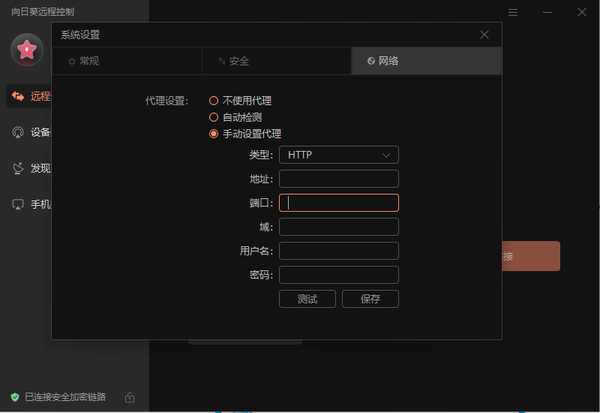Open the hamburger menu in Sunlogin window
The height and width of the screenshot is (413, 600).
pyautogui.click(x=513, y=13)
